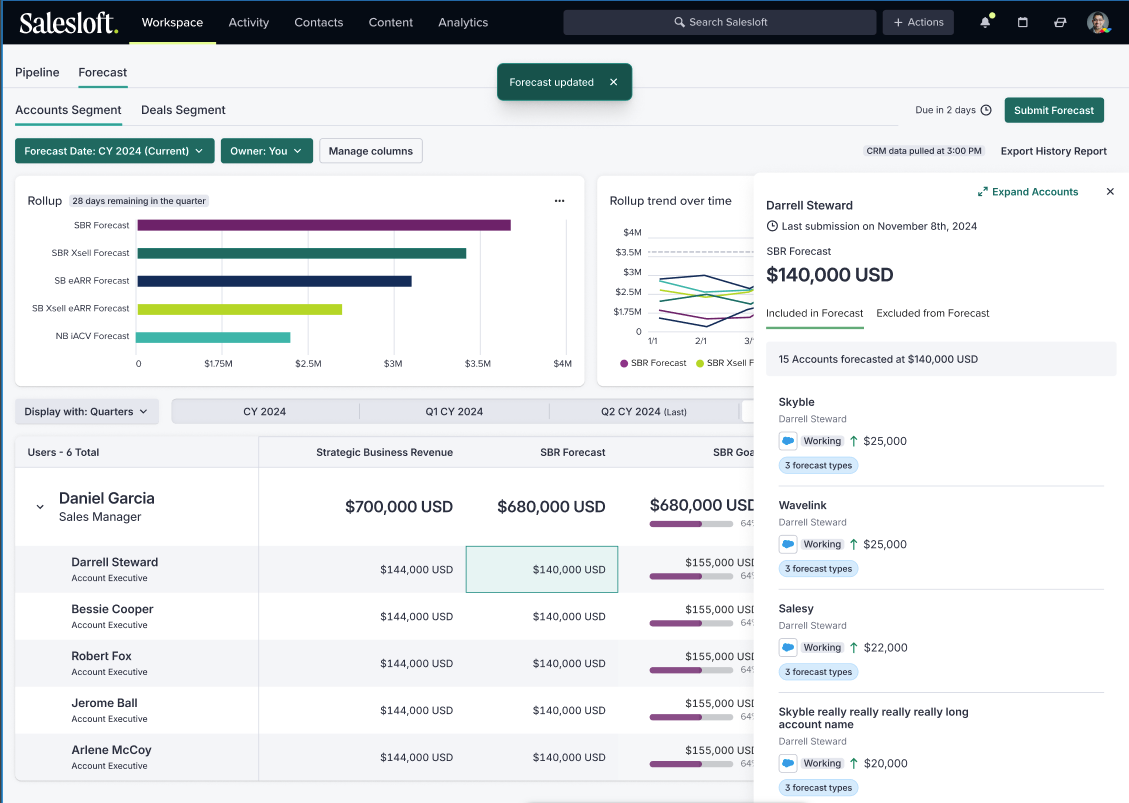Select the Forecast tab
The image size is (1129, 803).
click(102, 72)
